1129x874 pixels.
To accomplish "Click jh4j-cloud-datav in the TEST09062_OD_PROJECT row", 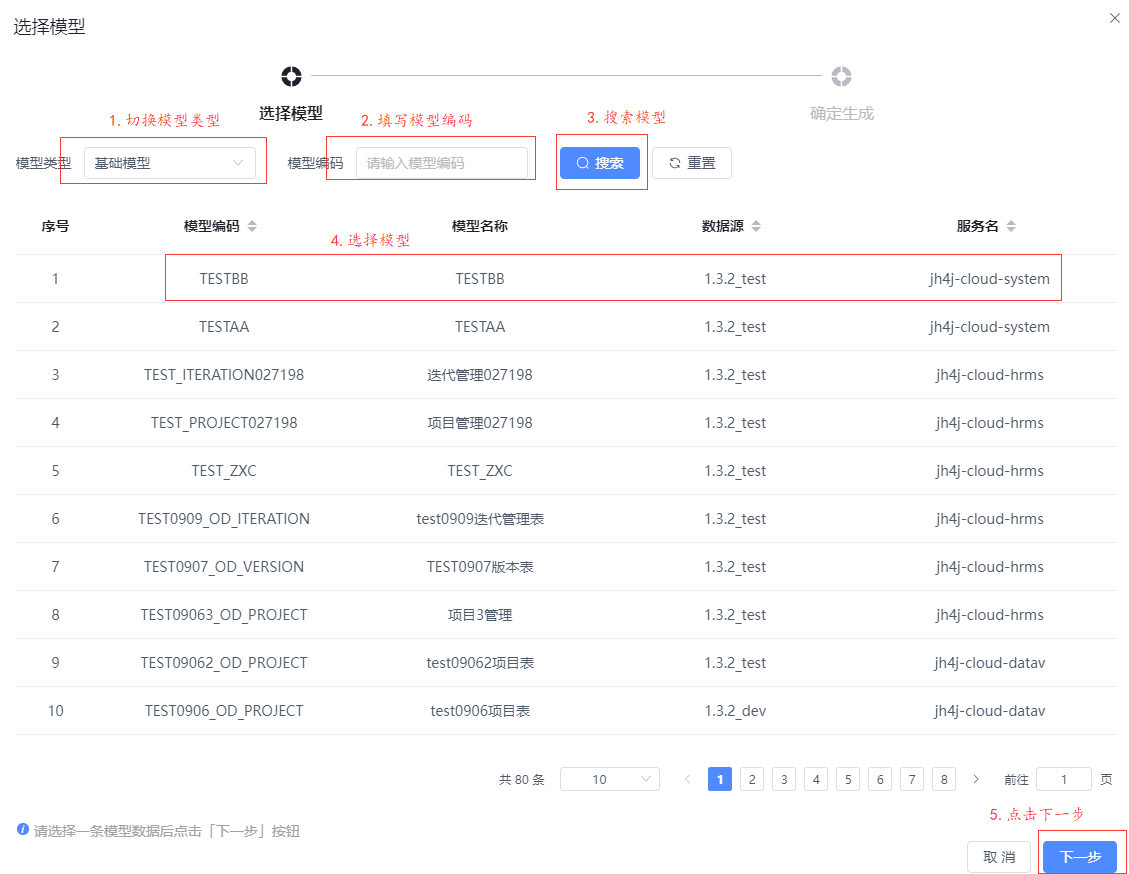I will [x=989, y=662].
